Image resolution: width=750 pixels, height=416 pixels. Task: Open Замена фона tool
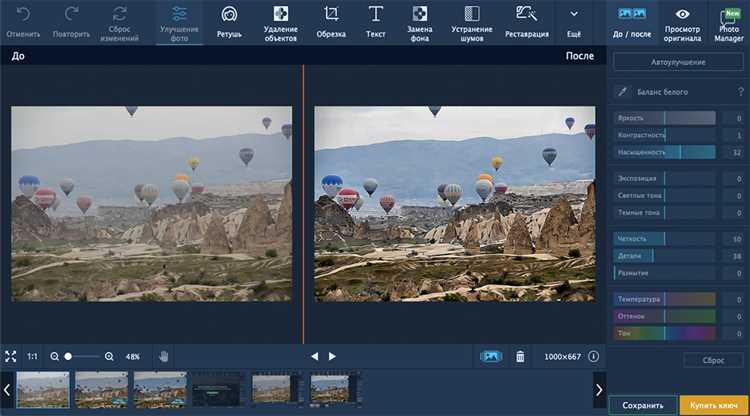(x=419, y=23)
